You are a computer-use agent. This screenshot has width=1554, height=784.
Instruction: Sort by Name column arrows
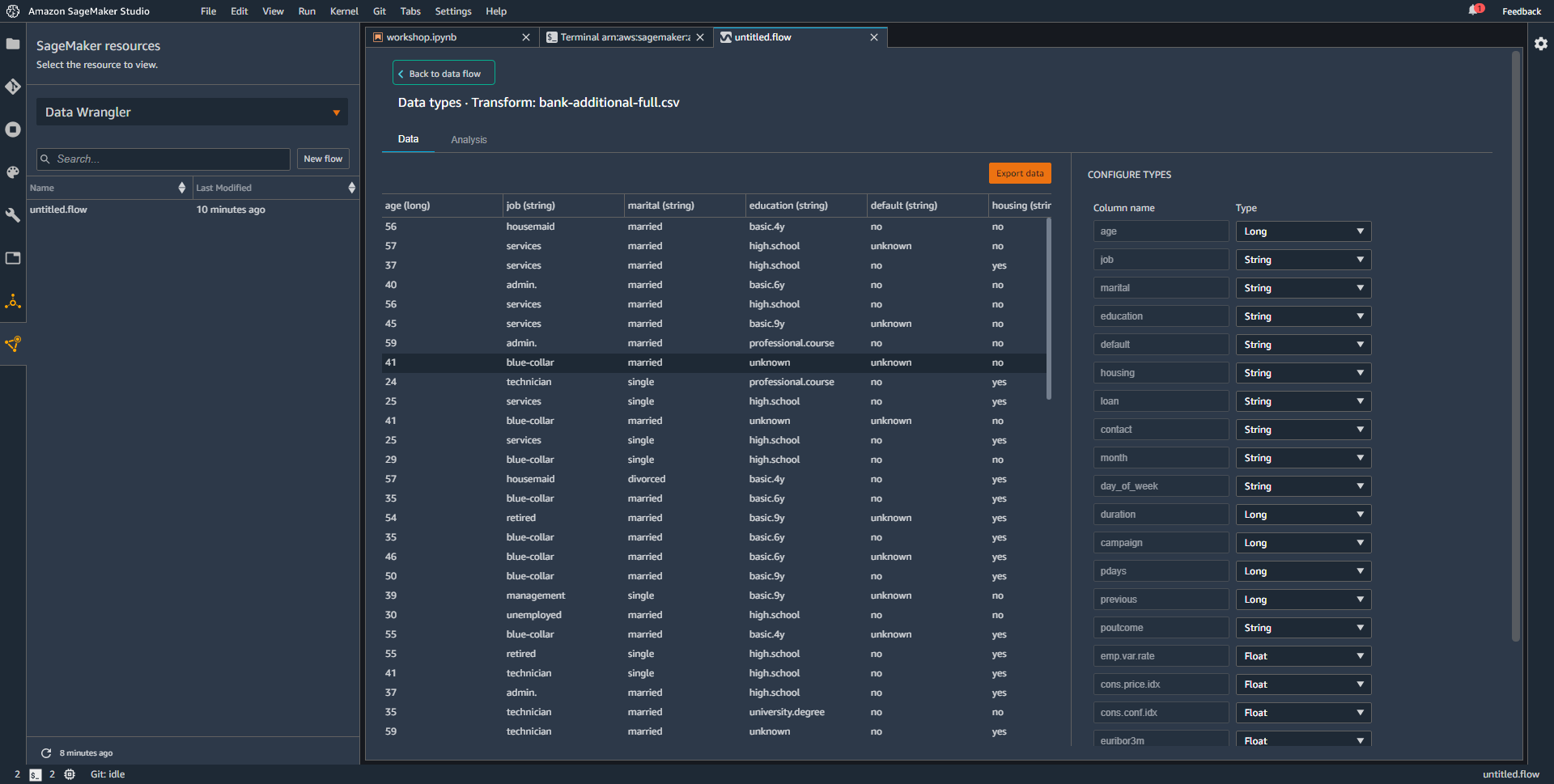(x=182, y=188)
